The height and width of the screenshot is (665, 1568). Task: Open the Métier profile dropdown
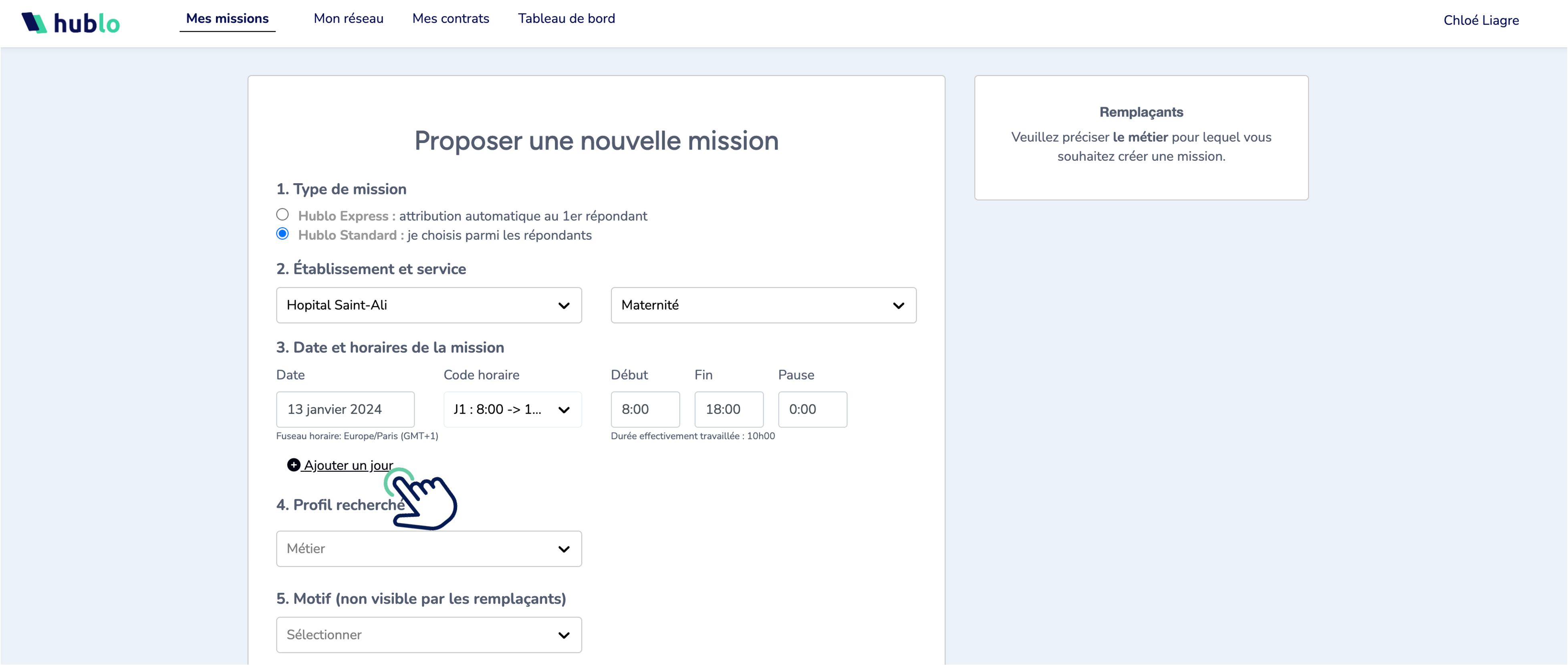tap(429, 549)
